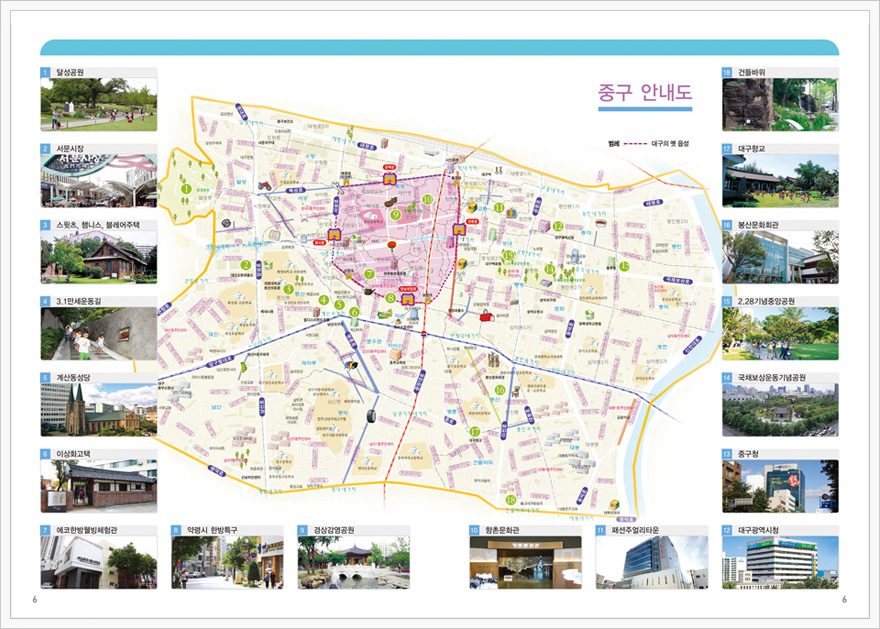Click the '국채보상운동기념공원' label
880x629 pixels.
click(772, 378)
